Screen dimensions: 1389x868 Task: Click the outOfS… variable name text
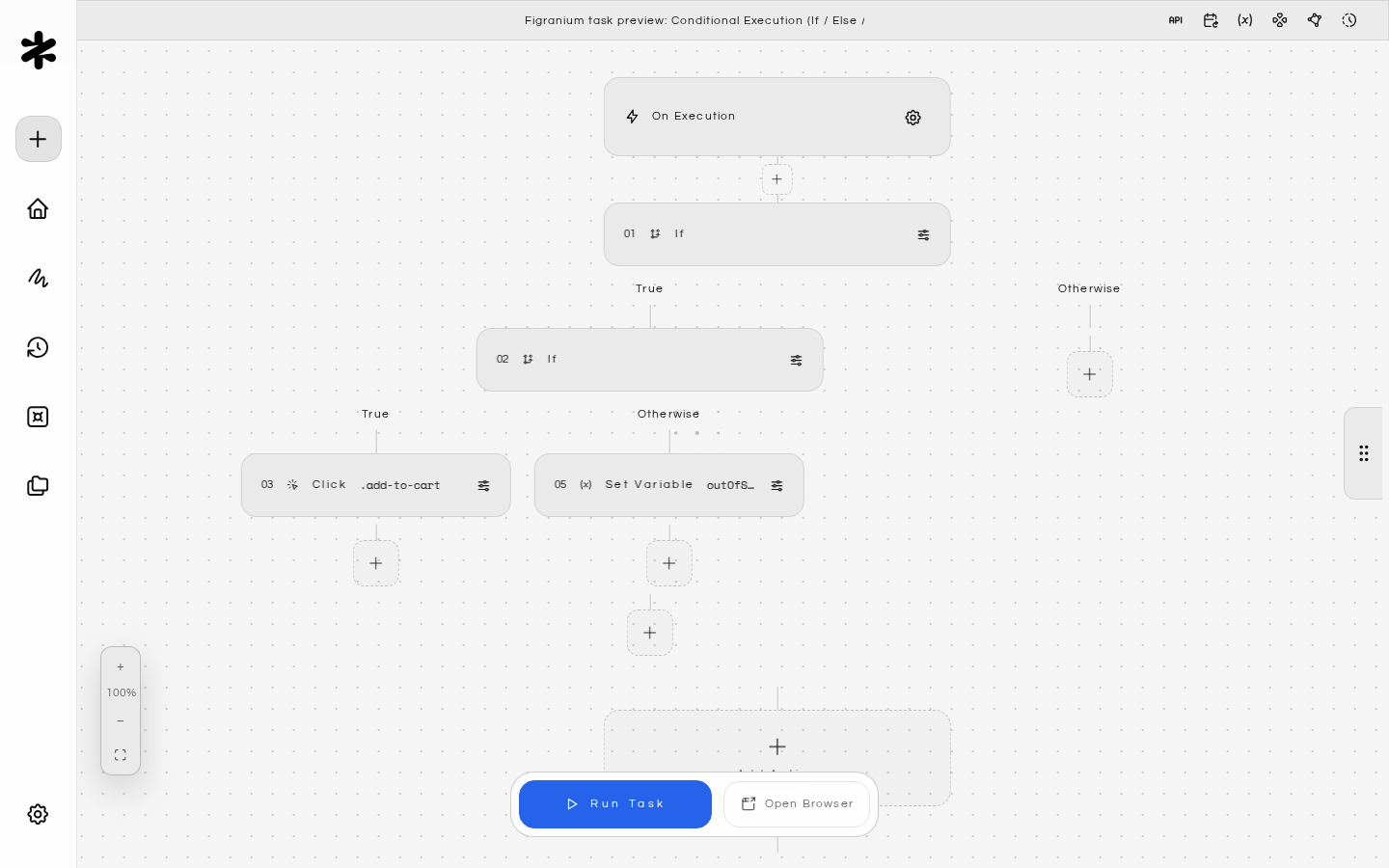(x=730, y=486)
